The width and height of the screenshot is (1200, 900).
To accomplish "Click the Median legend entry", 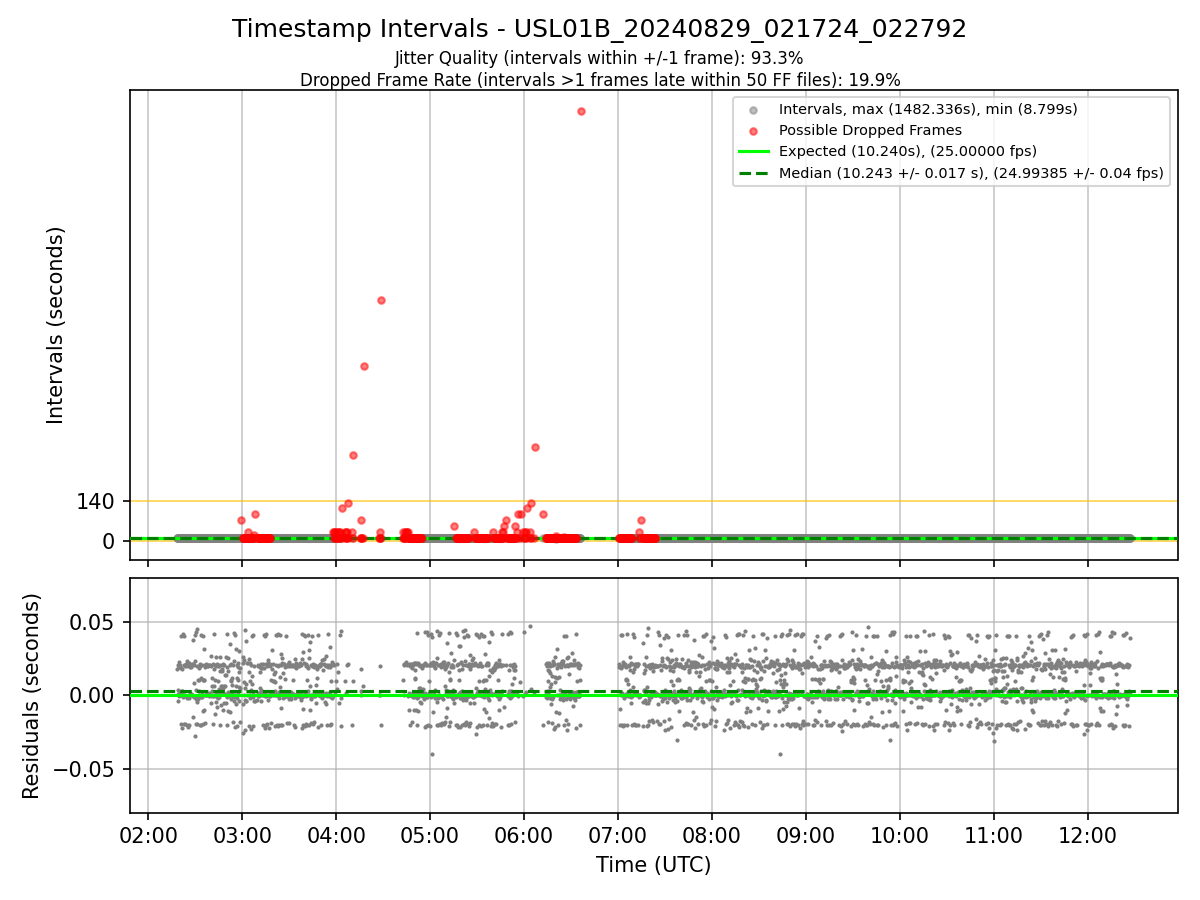I will pyautogui.click(x=971, y=173).
